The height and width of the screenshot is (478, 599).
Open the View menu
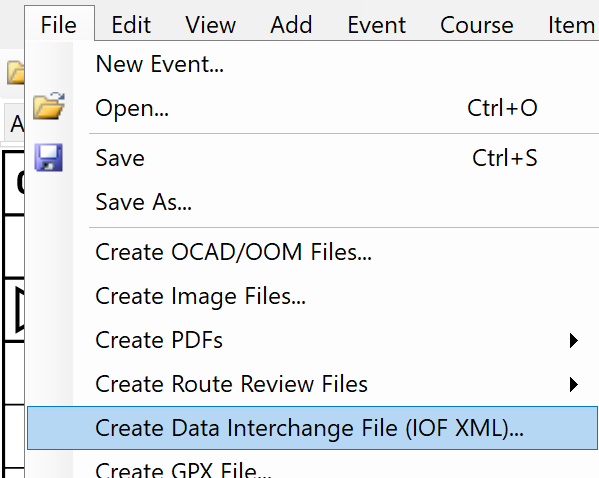coord(210,25)
